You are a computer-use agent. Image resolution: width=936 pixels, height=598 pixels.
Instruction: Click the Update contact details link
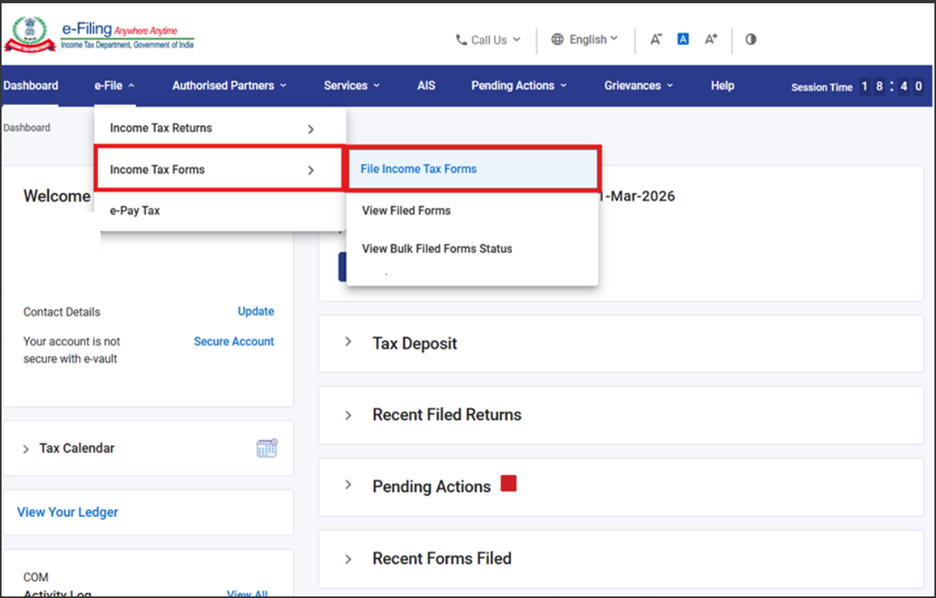click(x=256, y=311)
